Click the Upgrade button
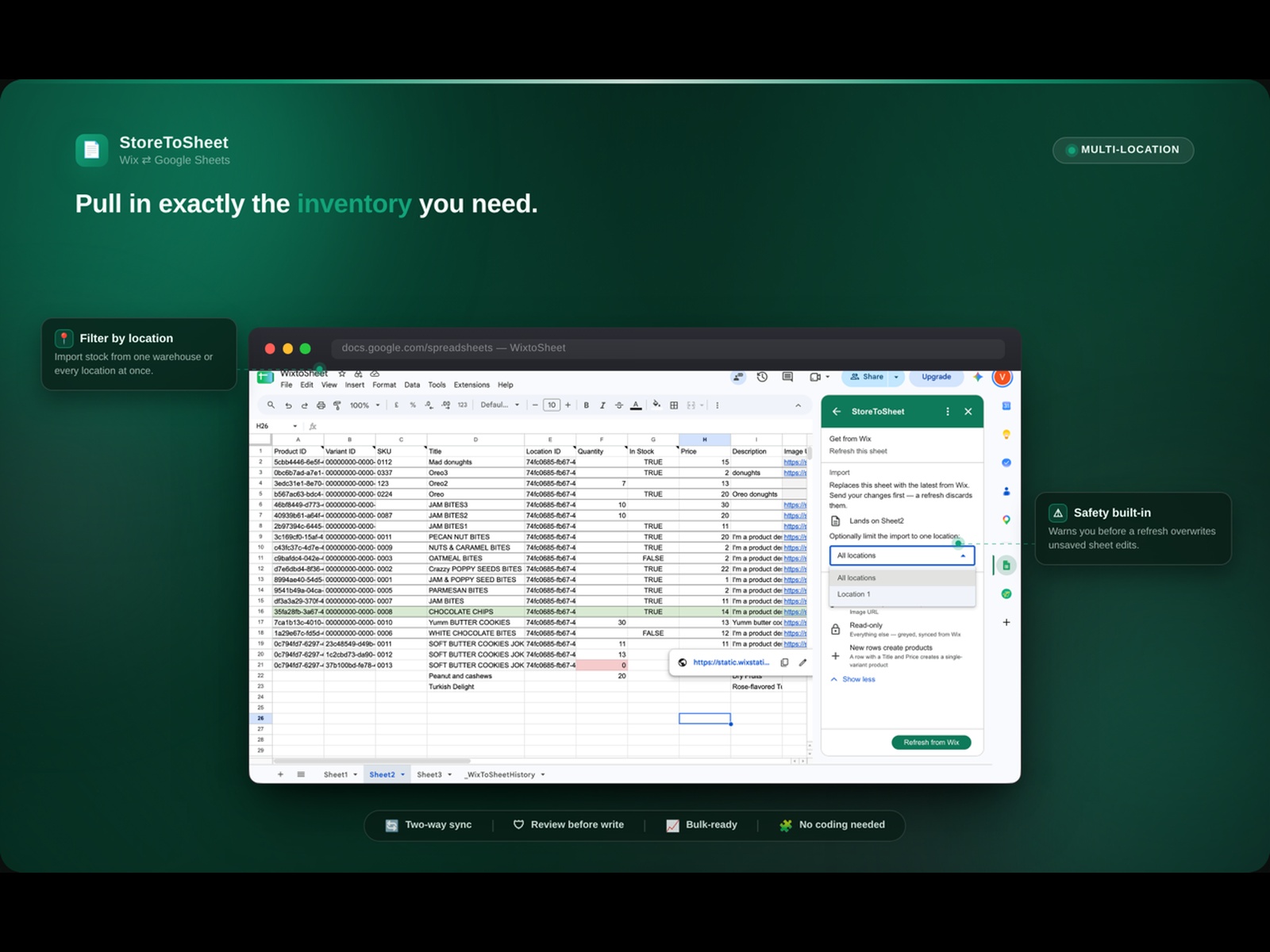 click(937, 377)
